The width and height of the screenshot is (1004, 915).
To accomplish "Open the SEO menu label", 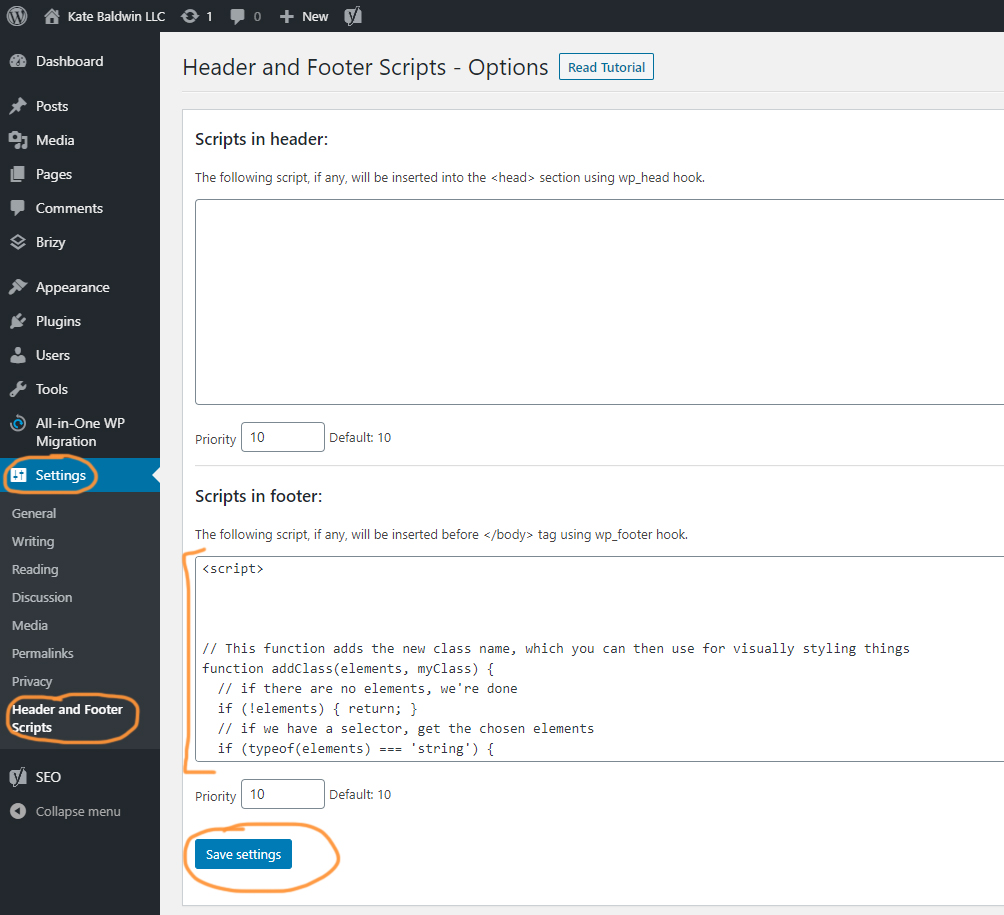I will coord(48,777).
